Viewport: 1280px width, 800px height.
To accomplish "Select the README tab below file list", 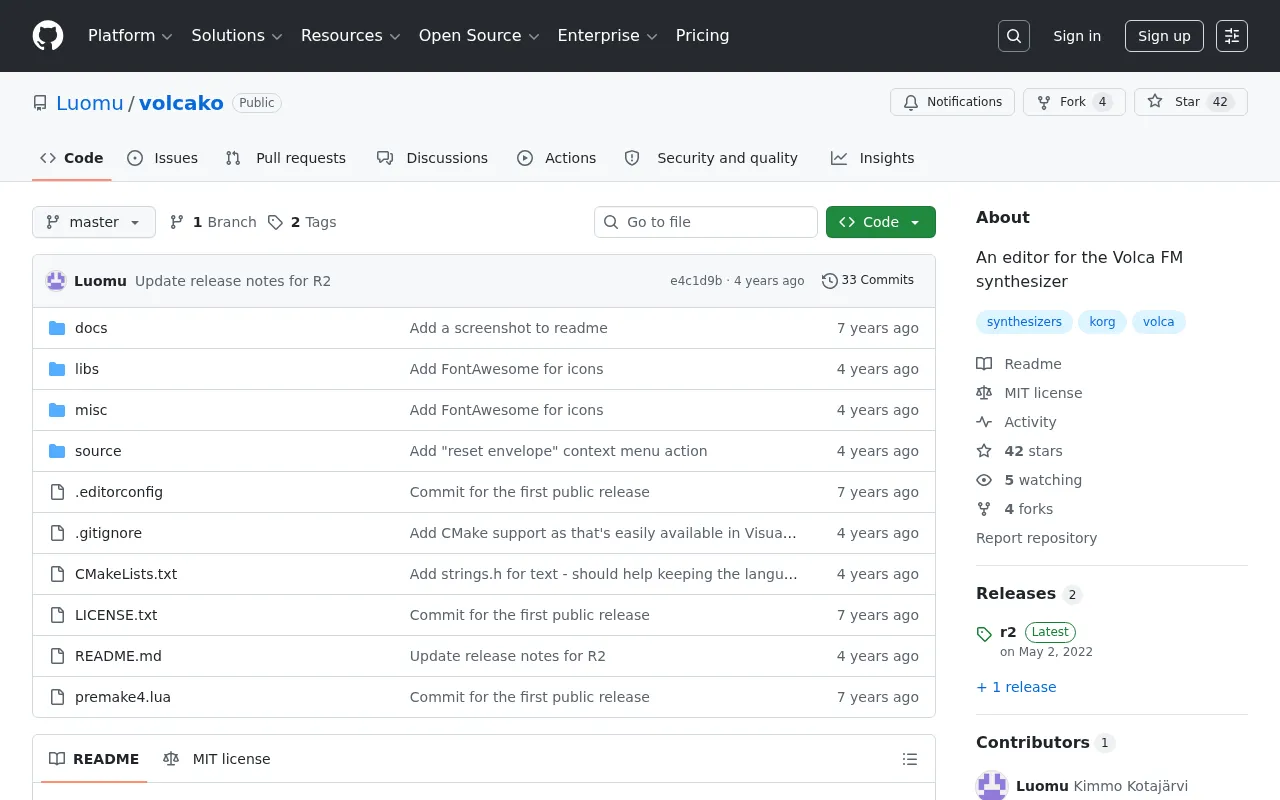I will [x=94, y=759].
